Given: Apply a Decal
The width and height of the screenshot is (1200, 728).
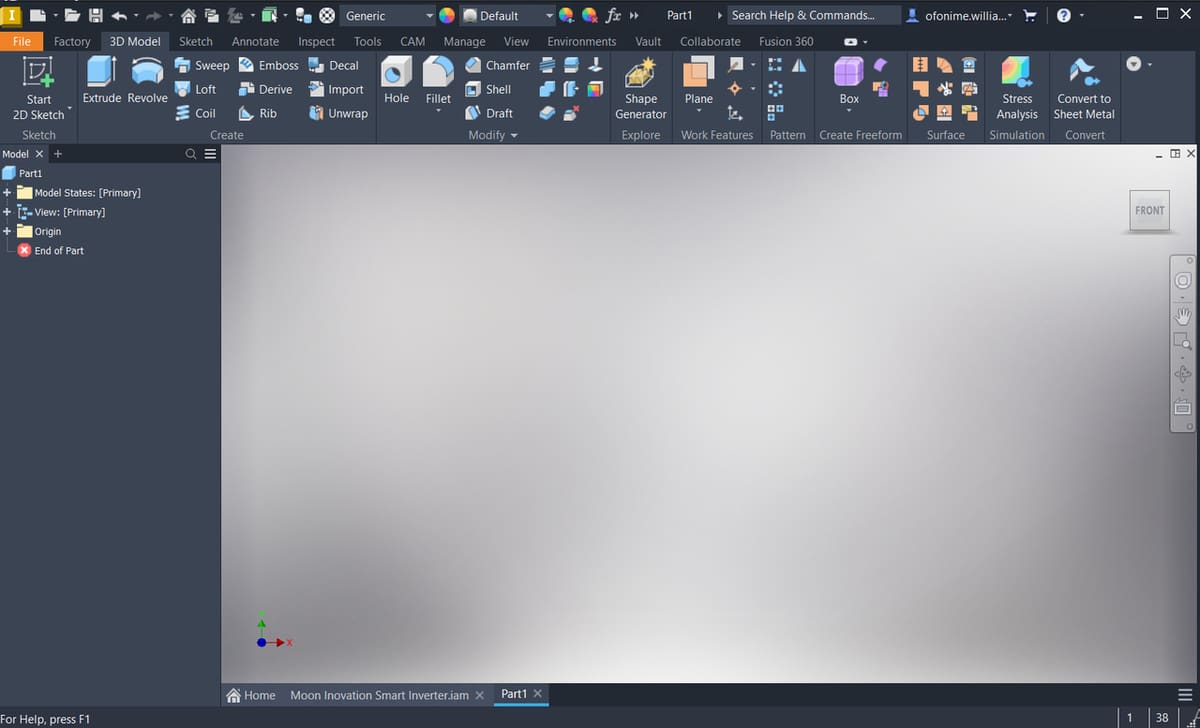Looking at the screenshot, I should pos(333,65).
